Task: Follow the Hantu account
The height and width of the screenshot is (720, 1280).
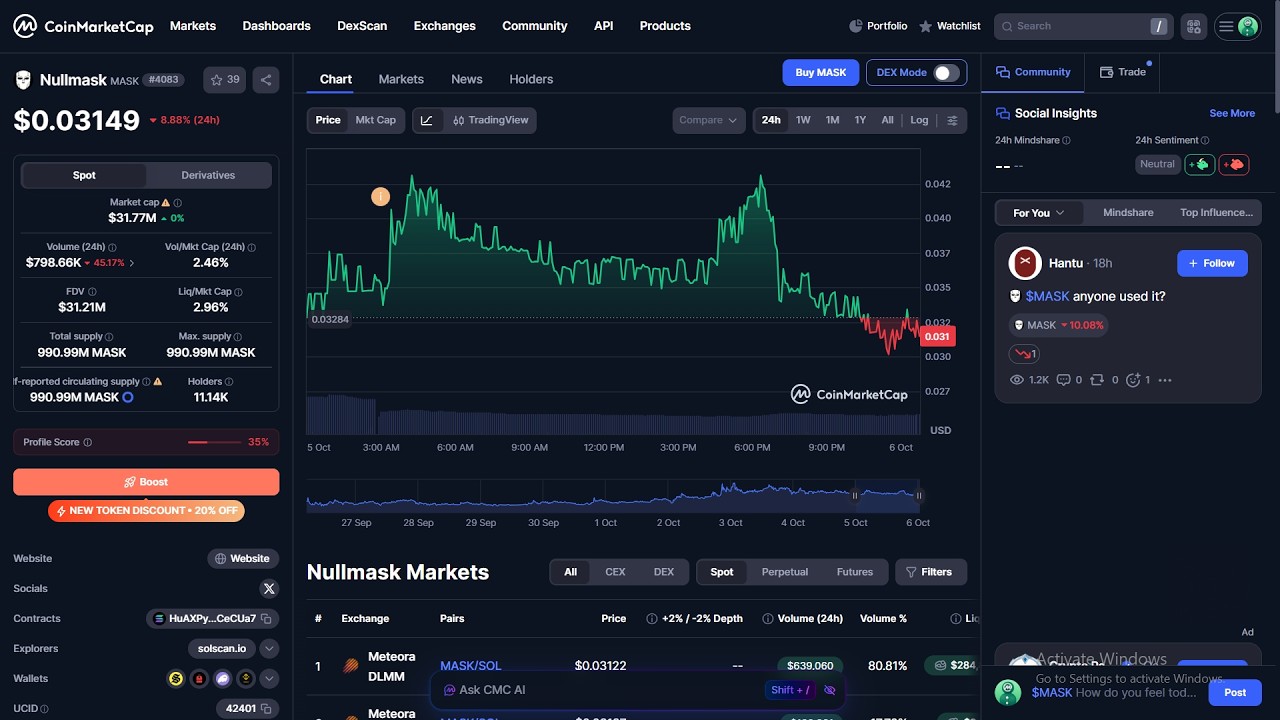Action: coord(1212,263)
